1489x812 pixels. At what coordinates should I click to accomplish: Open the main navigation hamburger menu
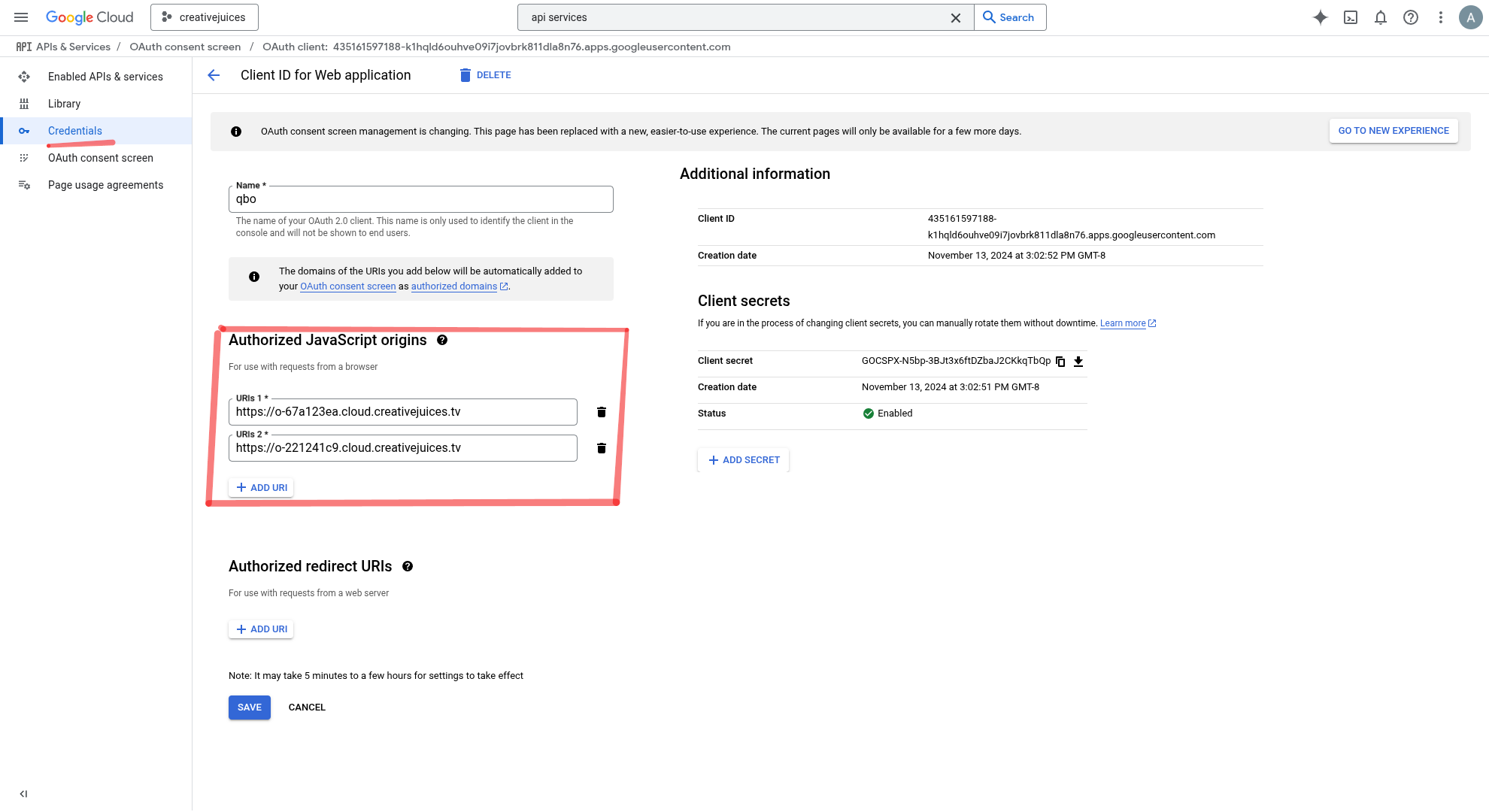coord(21,17)
